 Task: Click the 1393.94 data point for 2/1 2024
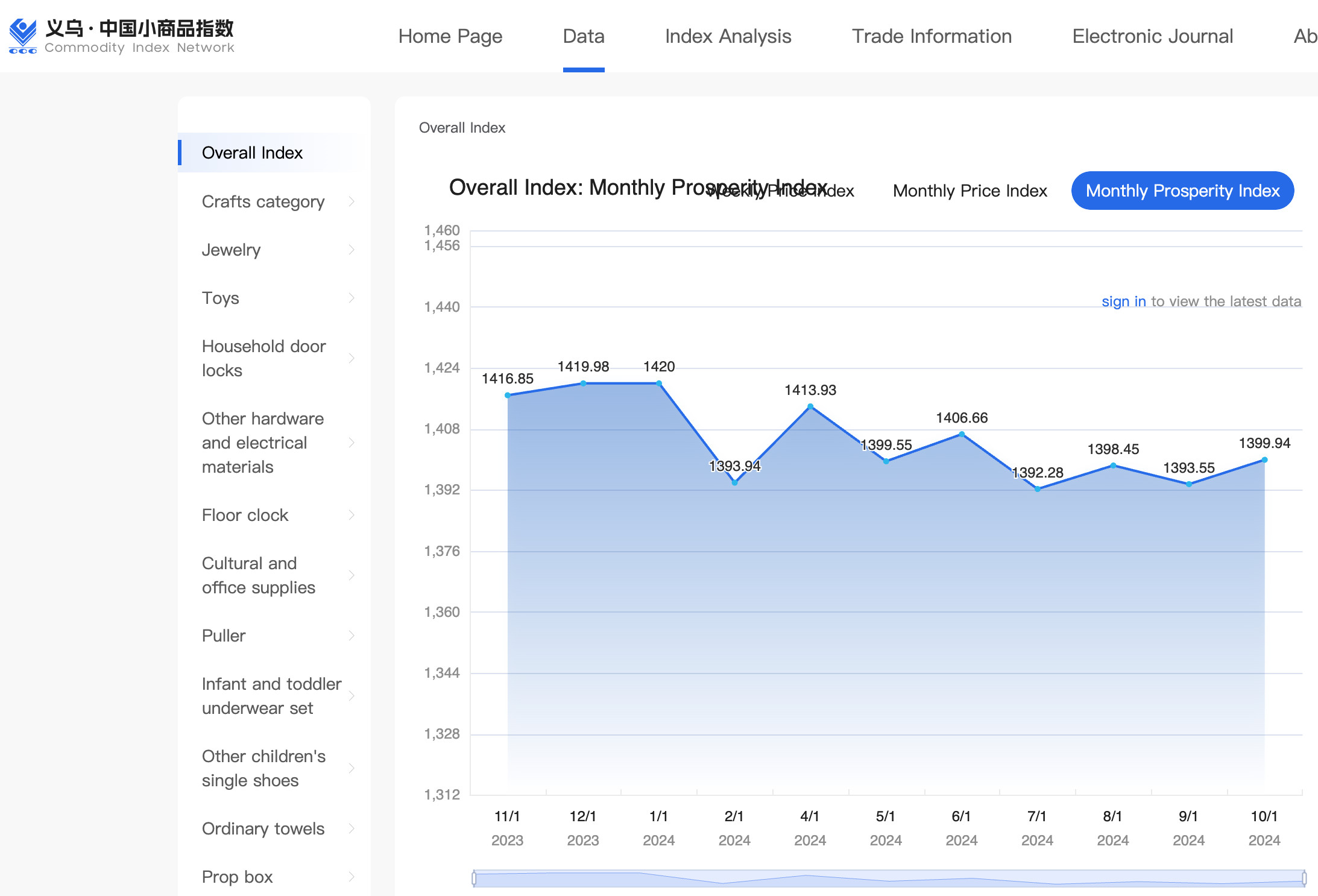point(734,482)
